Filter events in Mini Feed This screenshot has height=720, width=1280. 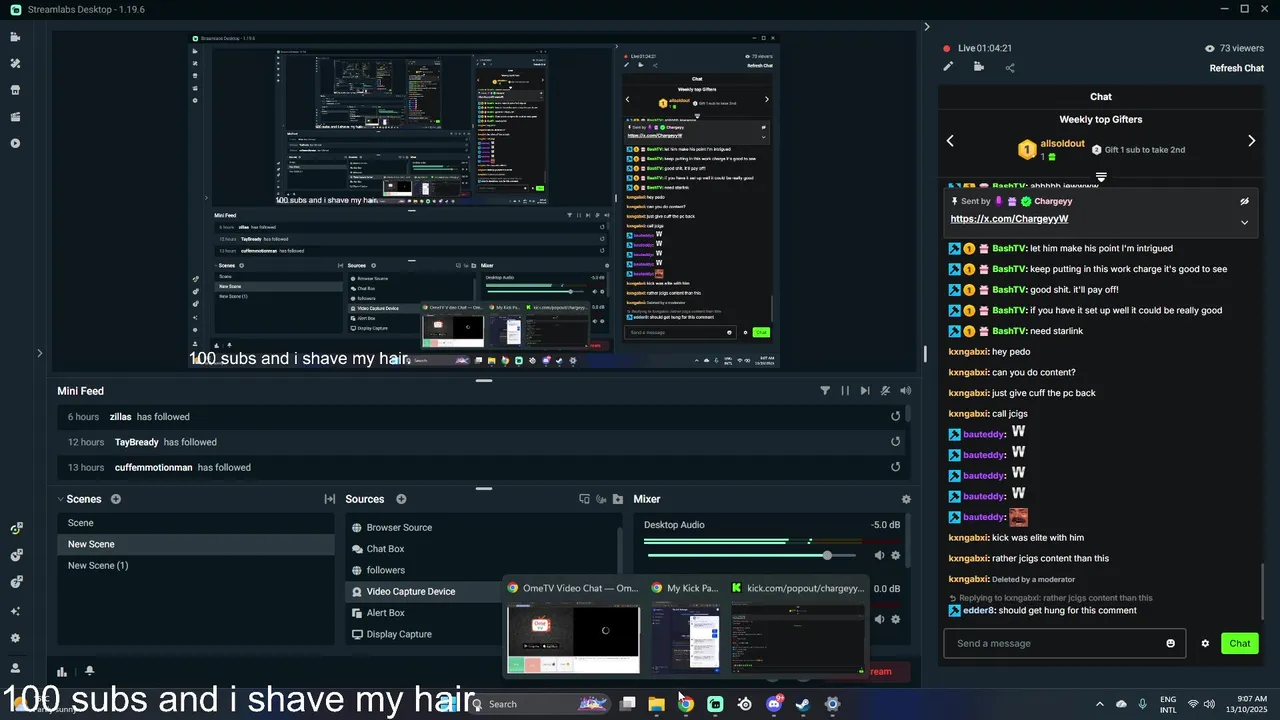click(x=825, y=391)
